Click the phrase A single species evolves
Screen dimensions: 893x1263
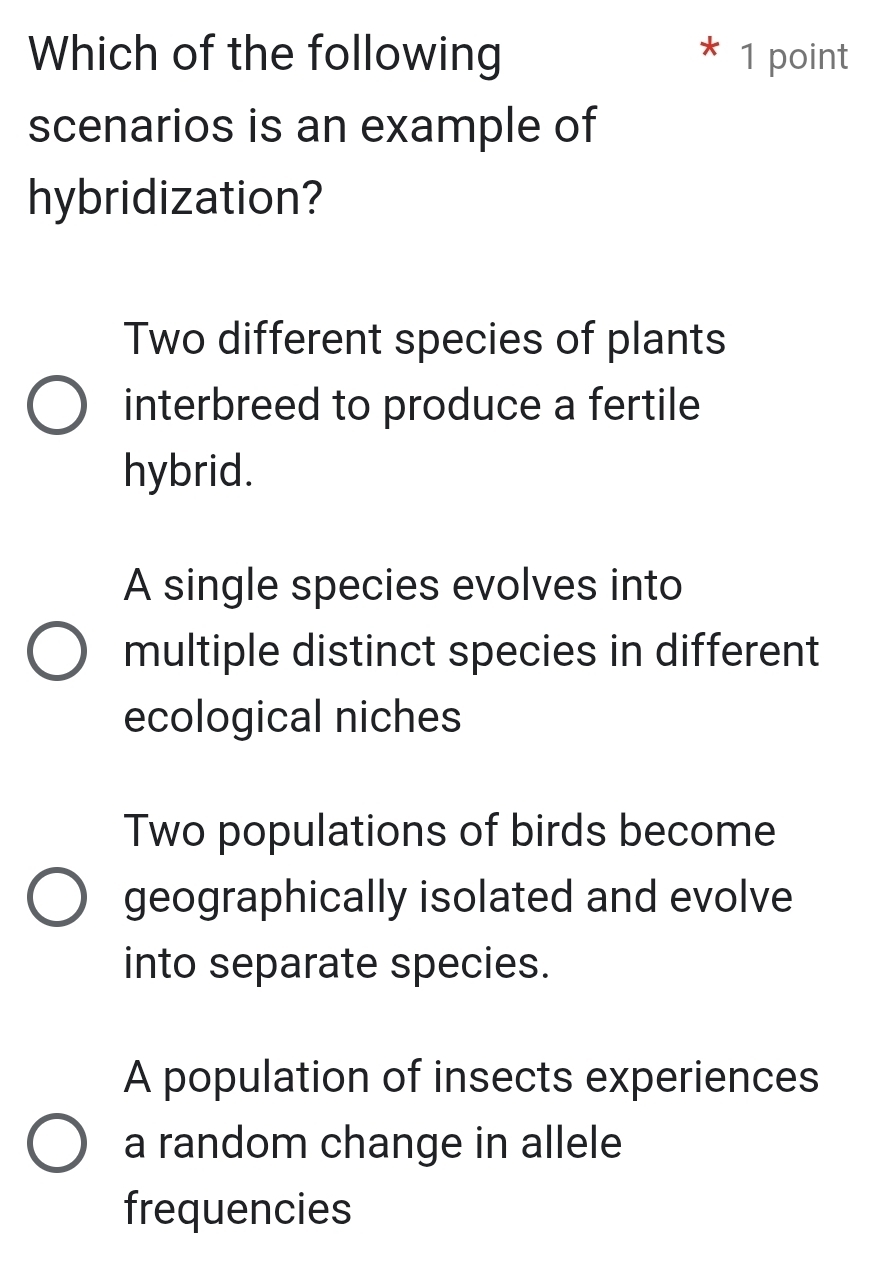point(350,584)
